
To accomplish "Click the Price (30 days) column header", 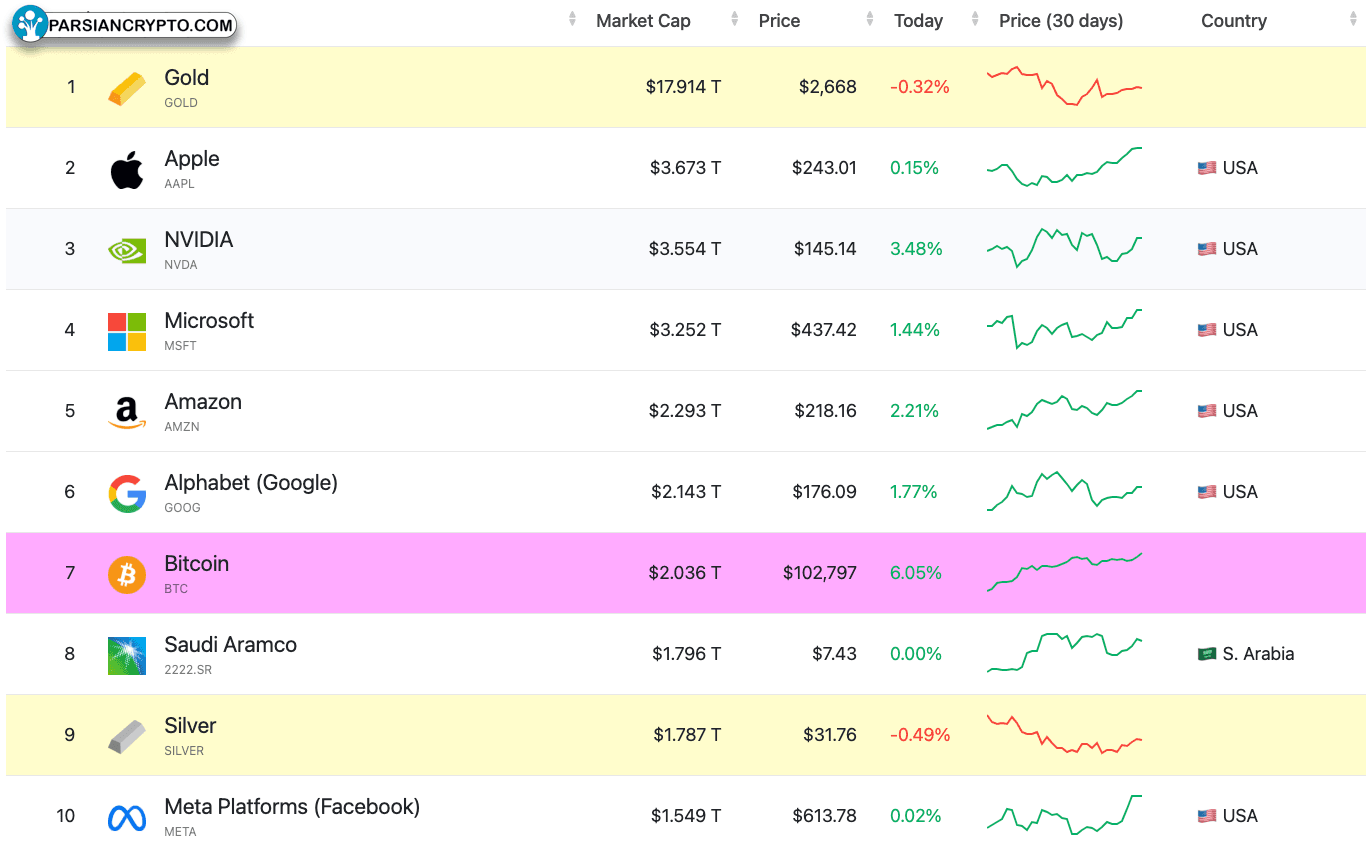I will coord(1061,21).
